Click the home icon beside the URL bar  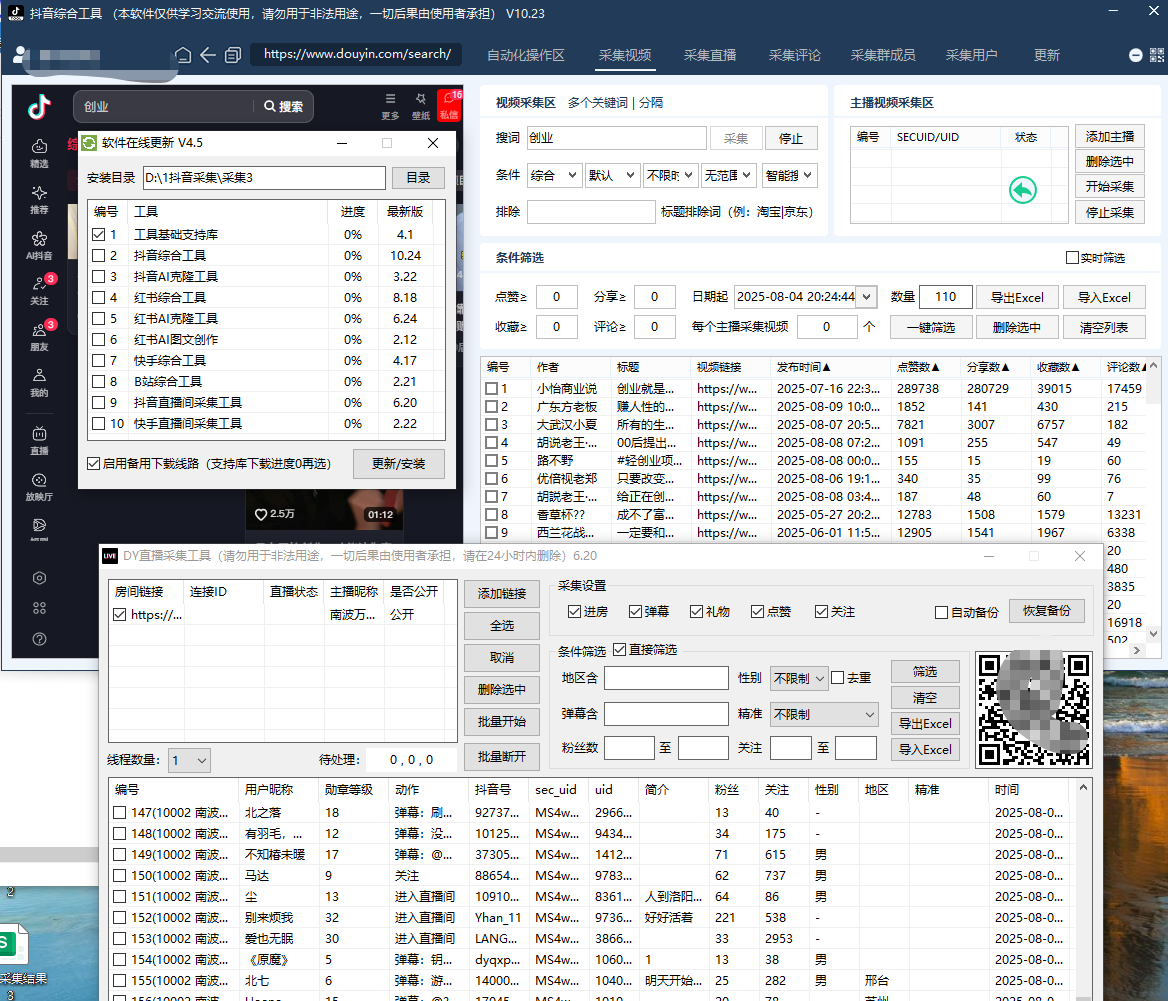(x=183, y=55)
